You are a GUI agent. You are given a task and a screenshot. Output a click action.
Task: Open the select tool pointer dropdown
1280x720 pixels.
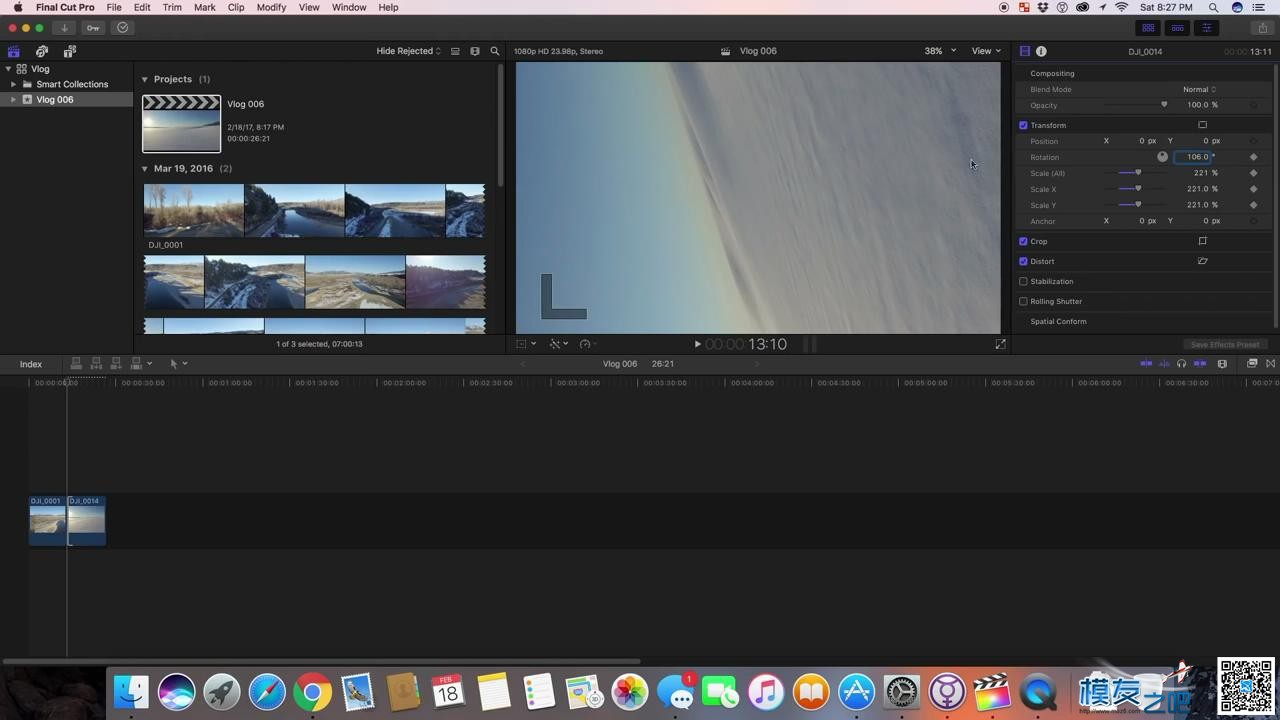pos(178,364)
